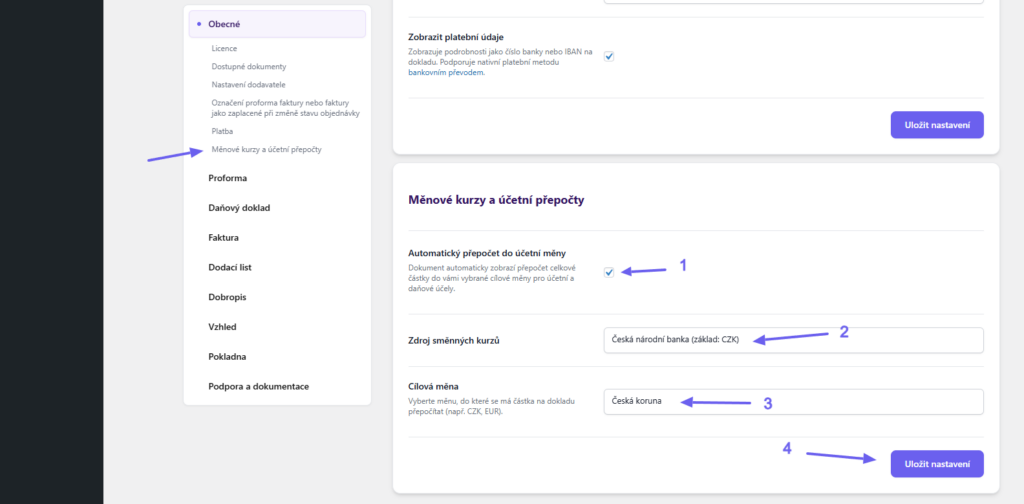Screen dimensions: 1024x504
Task: Open Zdroj směnných kurzů dropdown
Action: point(793,340)
